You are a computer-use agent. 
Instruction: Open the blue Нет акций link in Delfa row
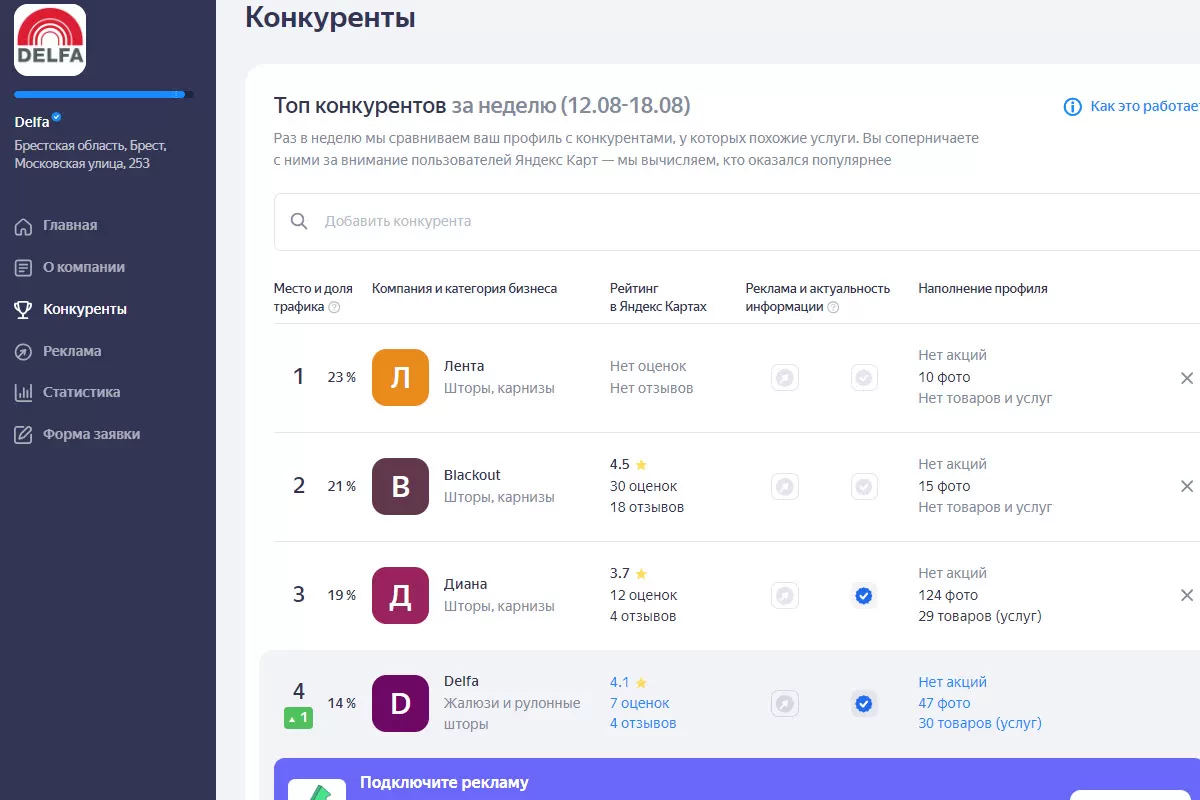coord(952,682)
